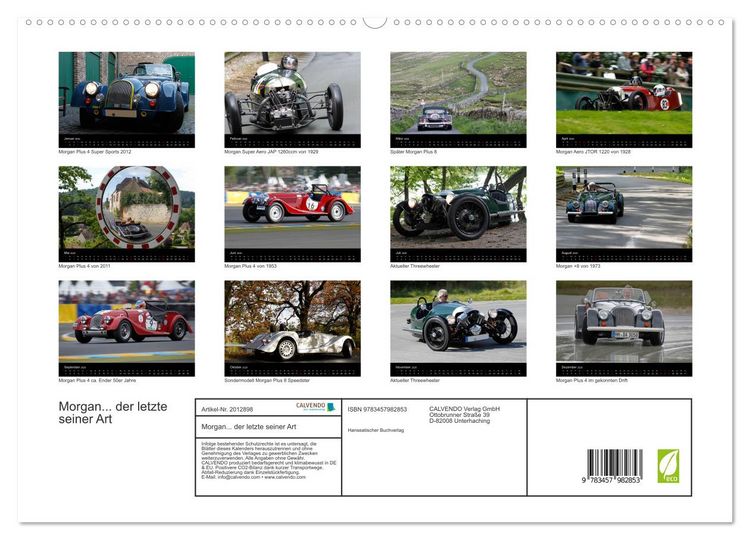
Task: Select caption 'Morgan Super Aero JAP 1260ccm von 1929'
Action: [x=271, y=152]
